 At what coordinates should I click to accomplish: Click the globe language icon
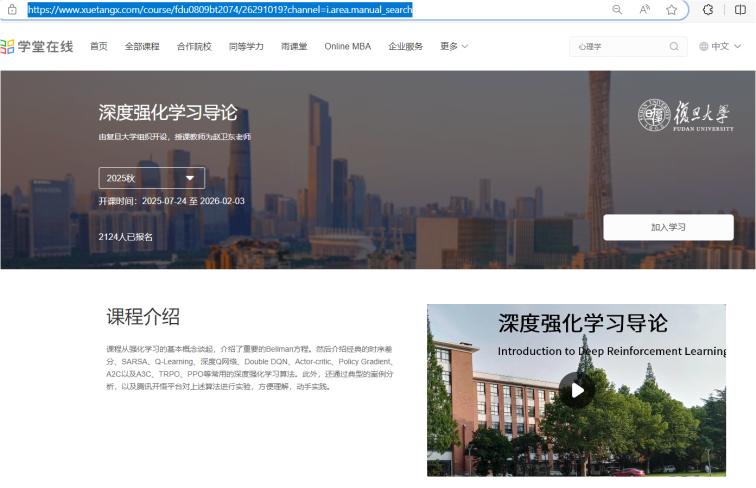pos(703,46)
